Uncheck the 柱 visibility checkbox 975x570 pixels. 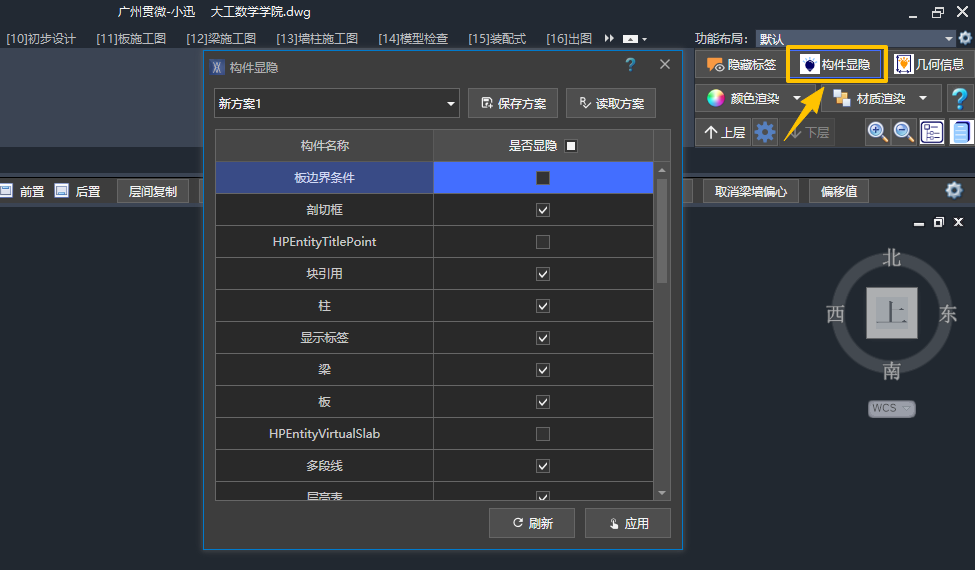[x=543, y=306]
